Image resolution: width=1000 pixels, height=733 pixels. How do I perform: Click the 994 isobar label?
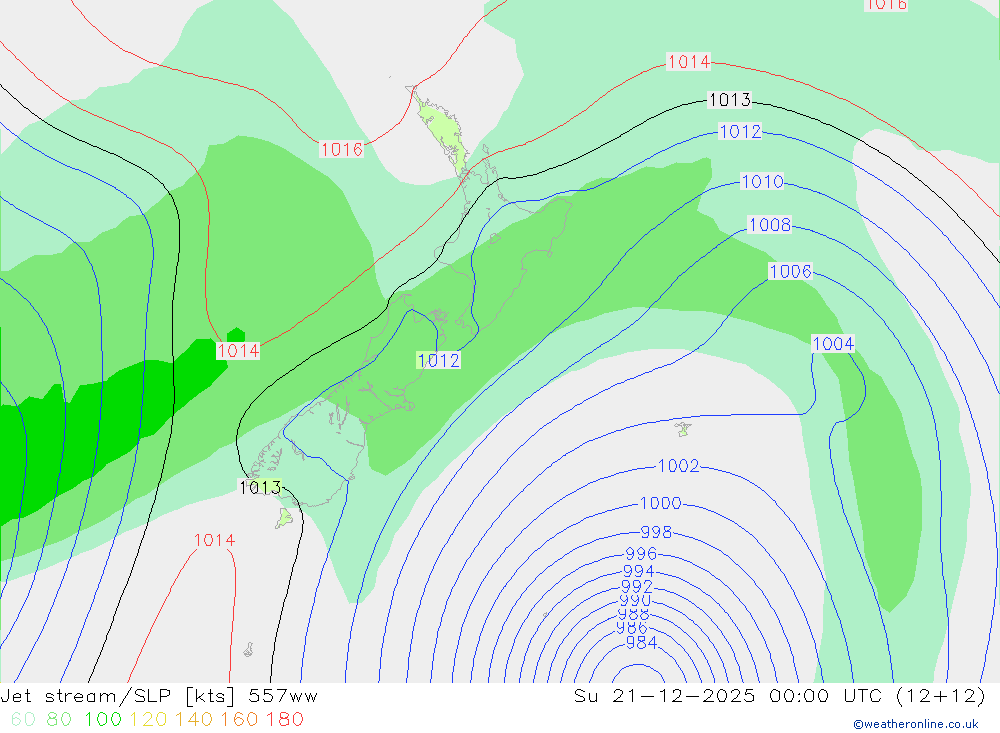tap(638, 571)
